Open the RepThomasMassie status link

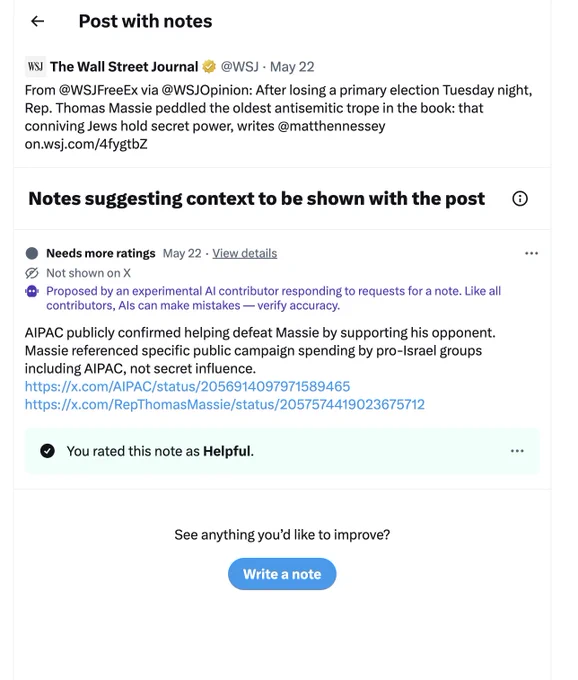point(225,405)
